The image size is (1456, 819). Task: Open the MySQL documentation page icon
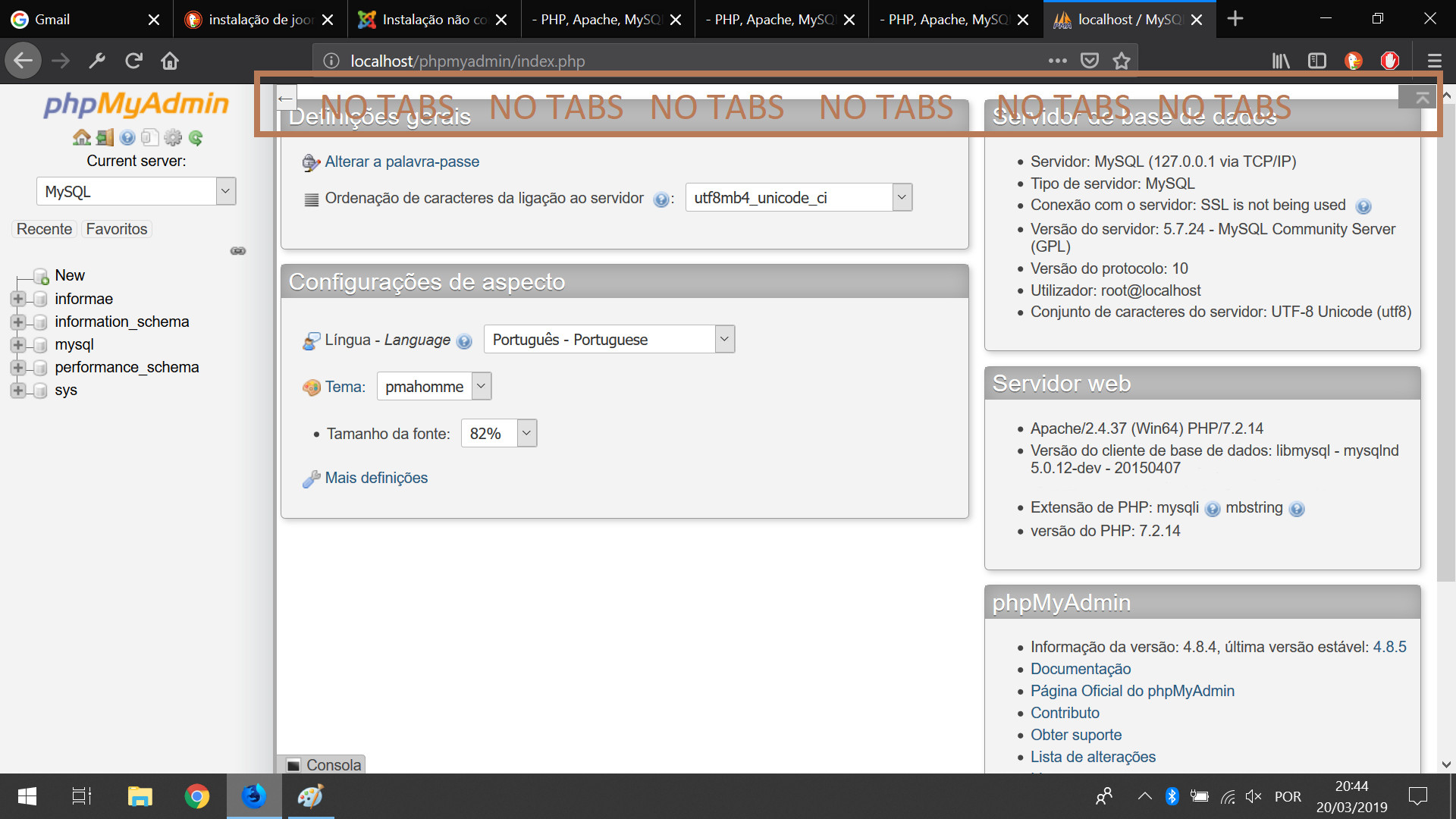(149, 137)
